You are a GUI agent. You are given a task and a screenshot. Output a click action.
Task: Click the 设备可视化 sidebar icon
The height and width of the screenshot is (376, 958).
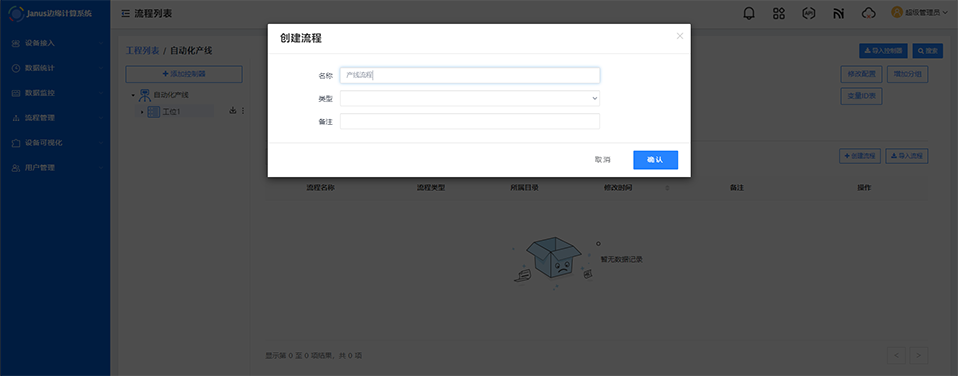(16, 142)
